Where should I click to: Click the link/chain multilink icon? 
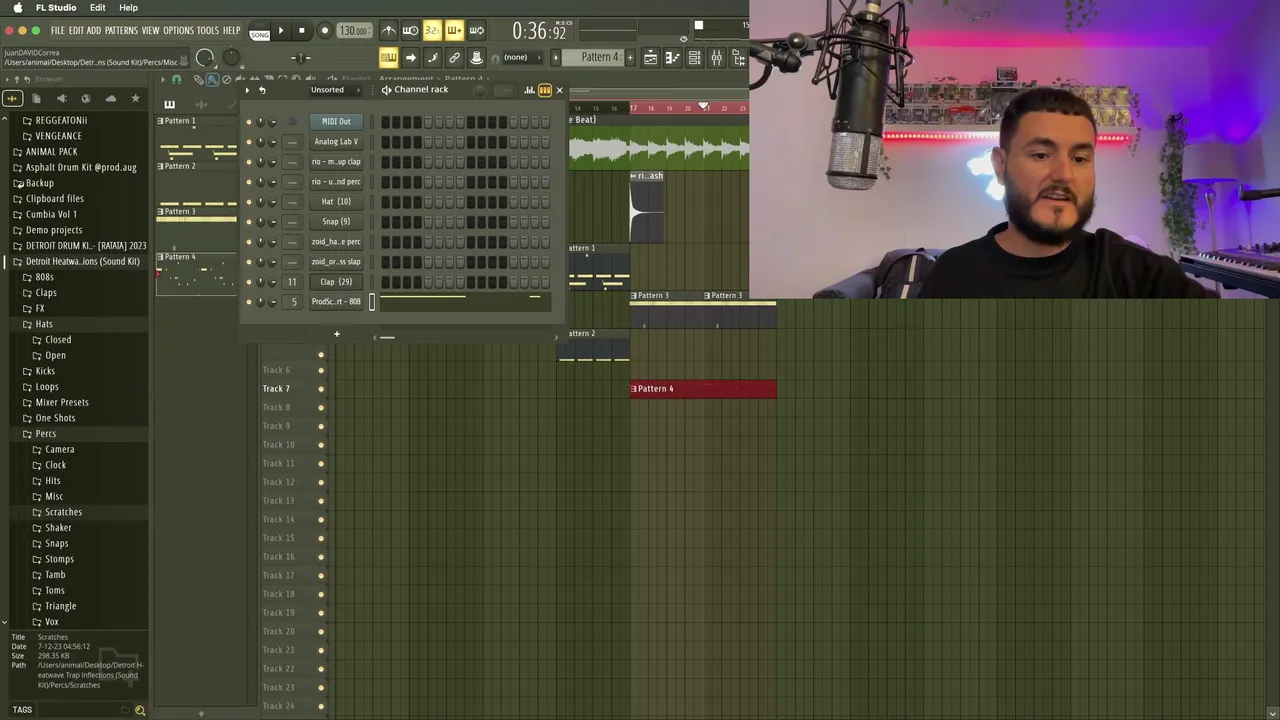tap(454, 58)
